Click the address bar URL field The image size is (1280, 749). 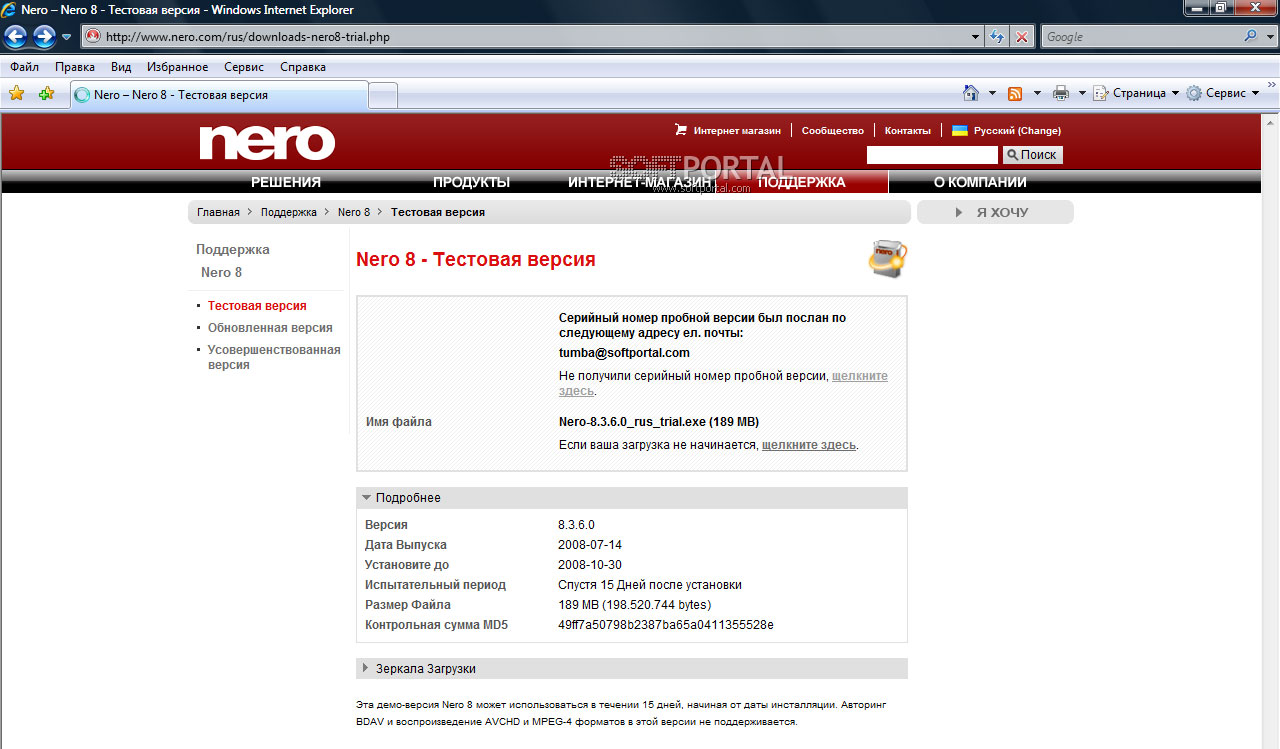(527, 37)
